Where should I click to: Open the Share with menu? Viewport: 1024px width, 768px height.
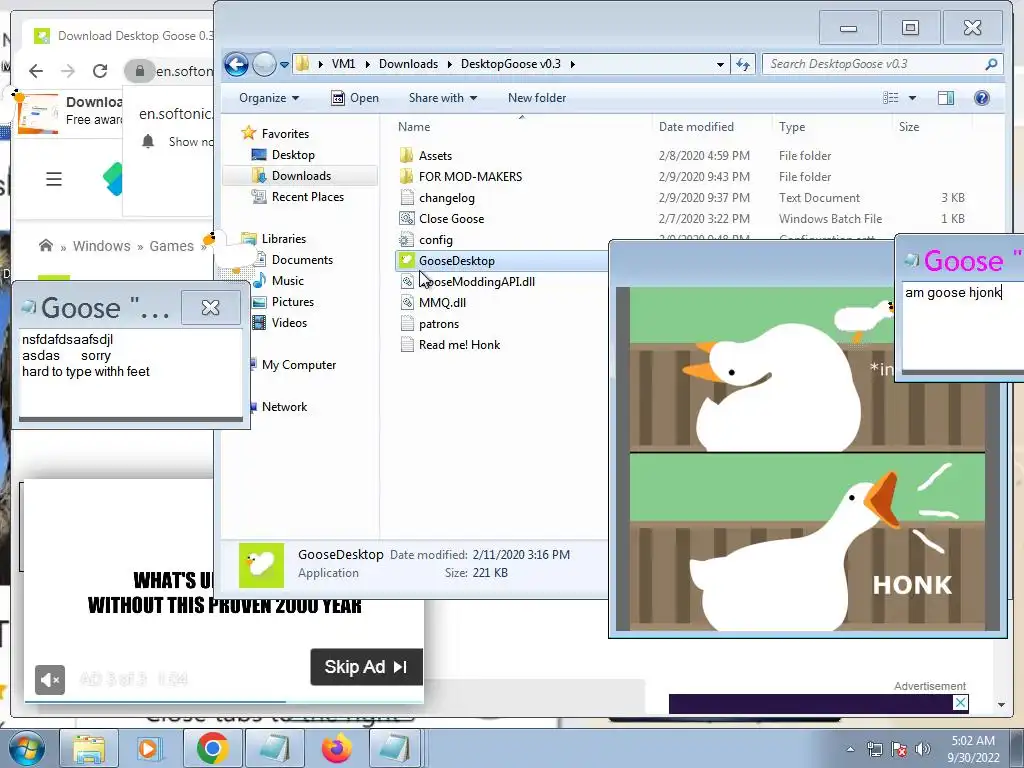click(x=443, y=98)
